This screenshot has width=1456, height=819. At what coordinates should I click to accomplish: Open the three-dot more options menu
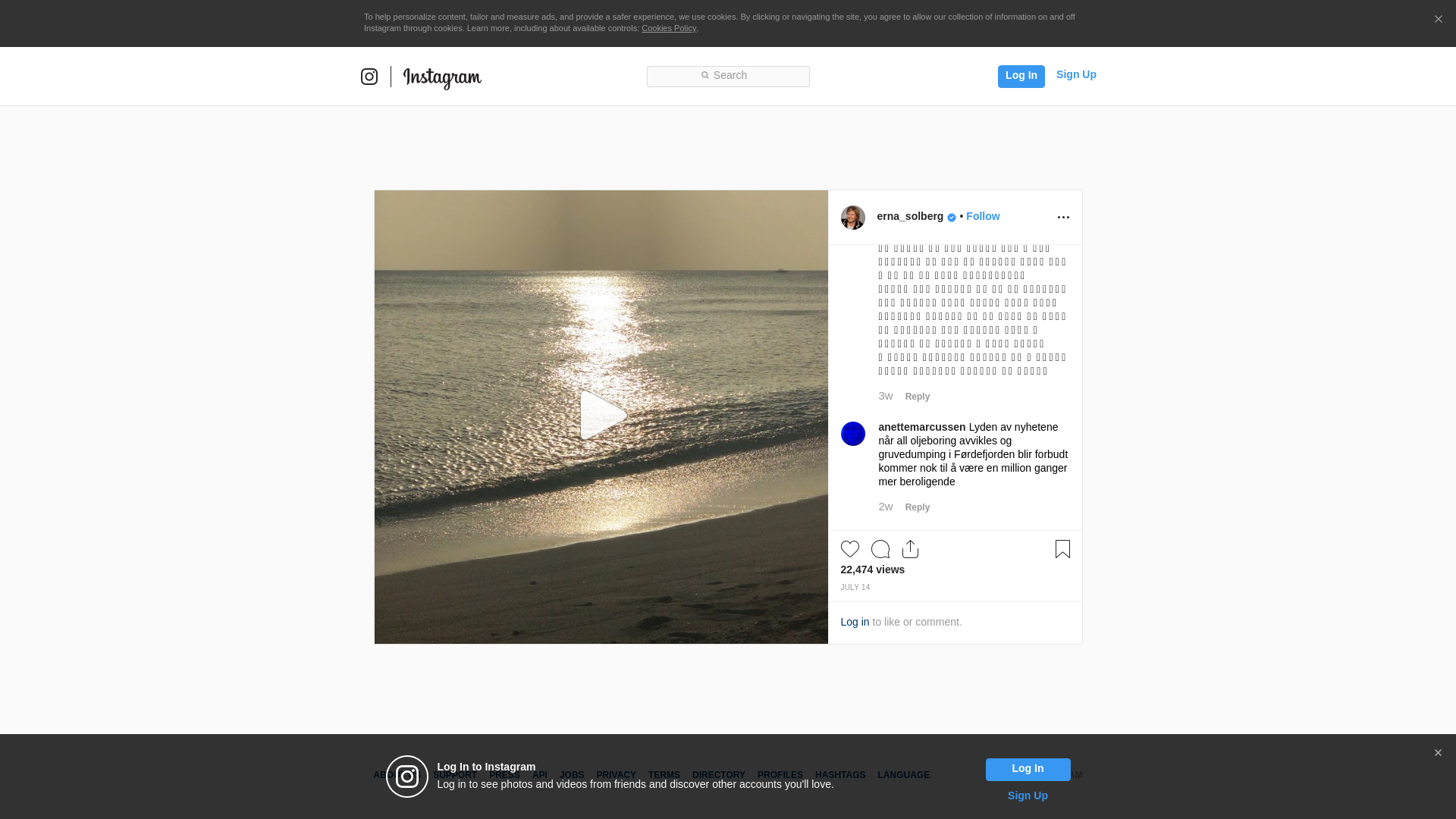coord(1063,218)
